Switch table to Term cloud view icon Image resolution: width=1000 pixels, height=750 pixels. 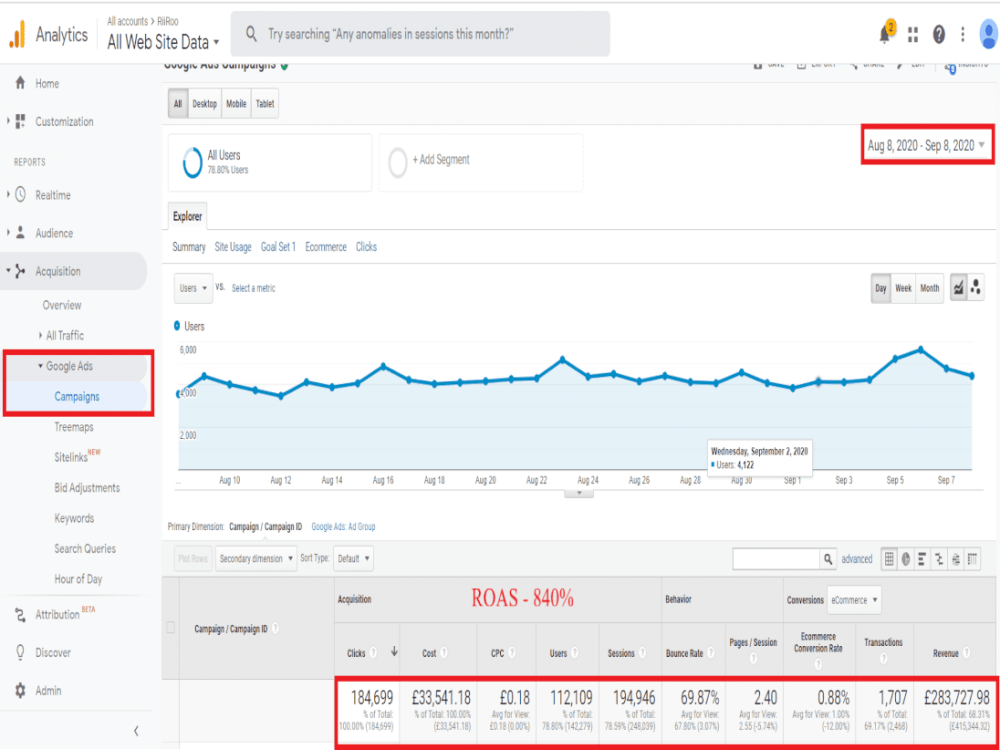(x=955, y=559)
